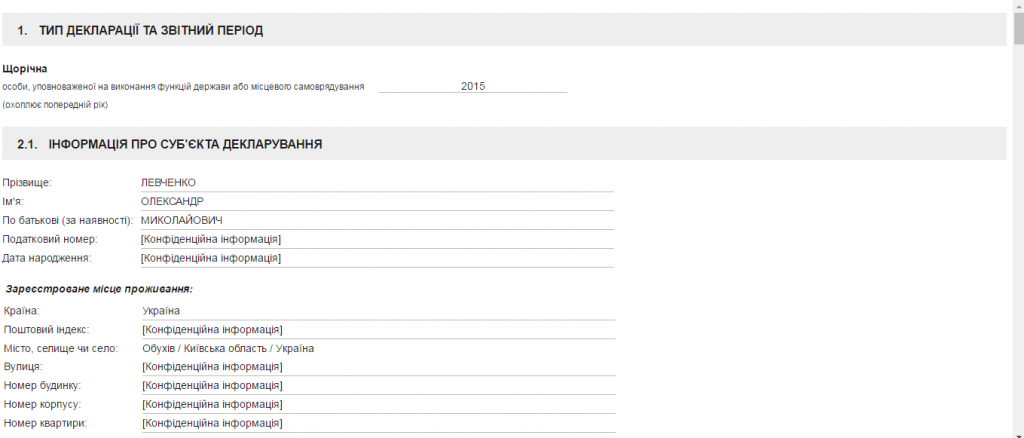Click the scrollbar up arrow
The width and height of the screenshot is (1024, 438).
[1018, 5]
